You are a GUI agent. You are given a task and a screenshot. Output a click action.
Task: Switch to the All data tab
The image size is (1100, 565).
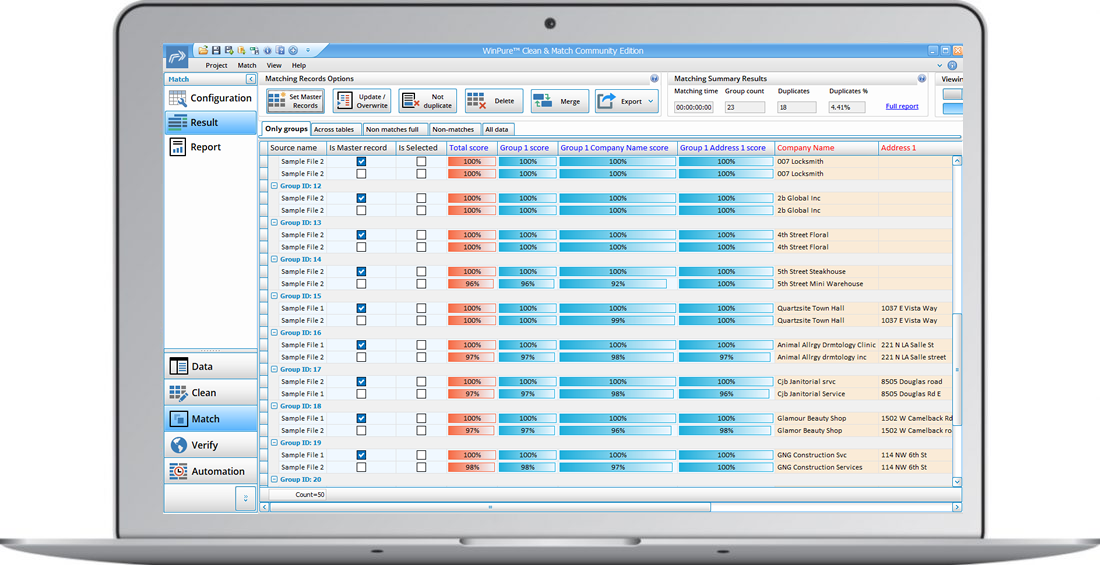pos(497,129)
